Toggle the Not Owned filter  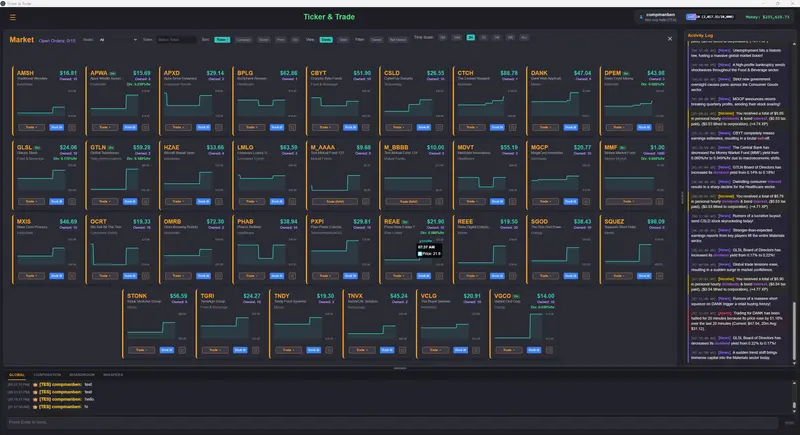click(398, 40)
